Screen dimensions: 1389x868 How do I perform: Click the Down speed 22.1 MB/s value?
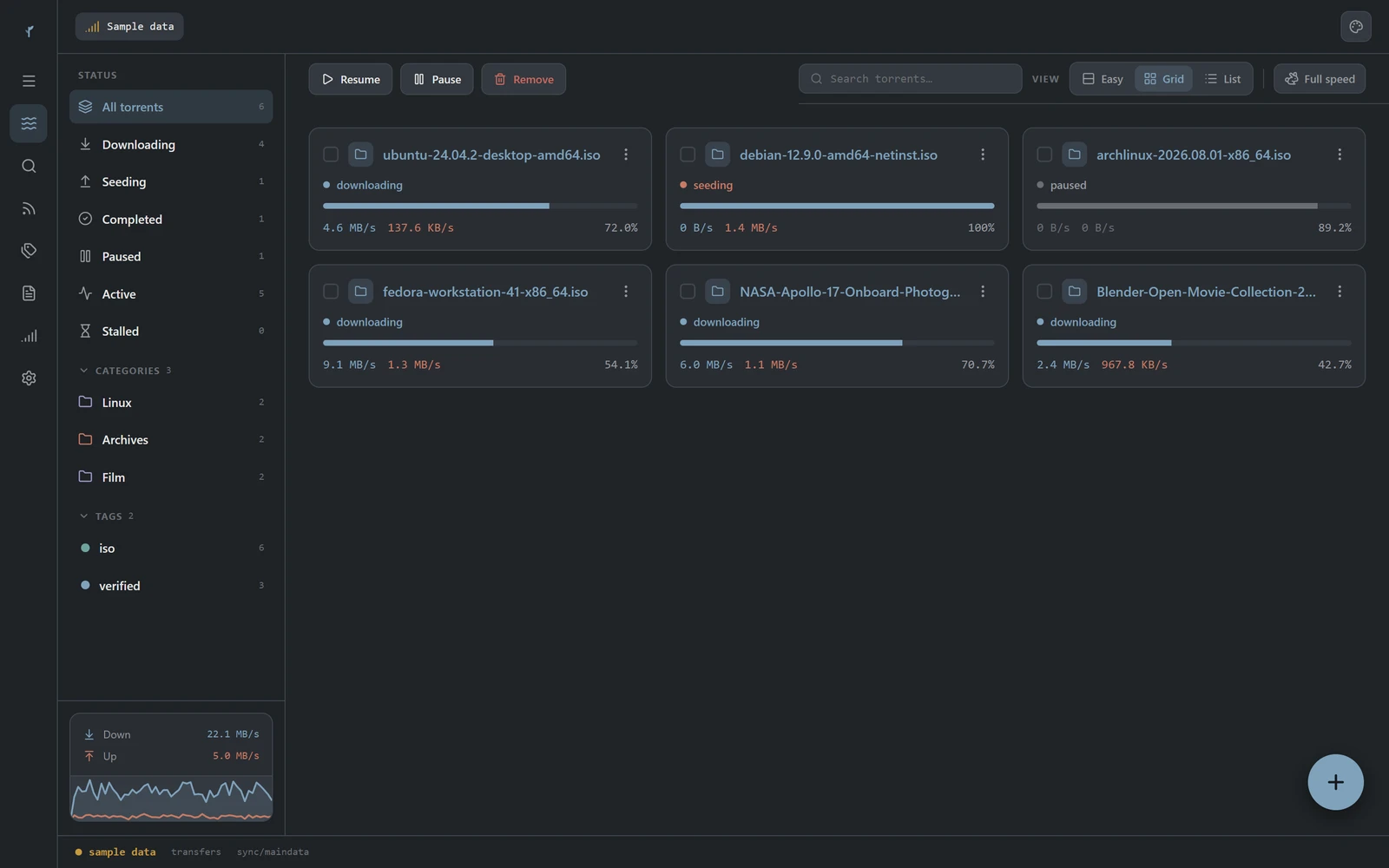233,734
